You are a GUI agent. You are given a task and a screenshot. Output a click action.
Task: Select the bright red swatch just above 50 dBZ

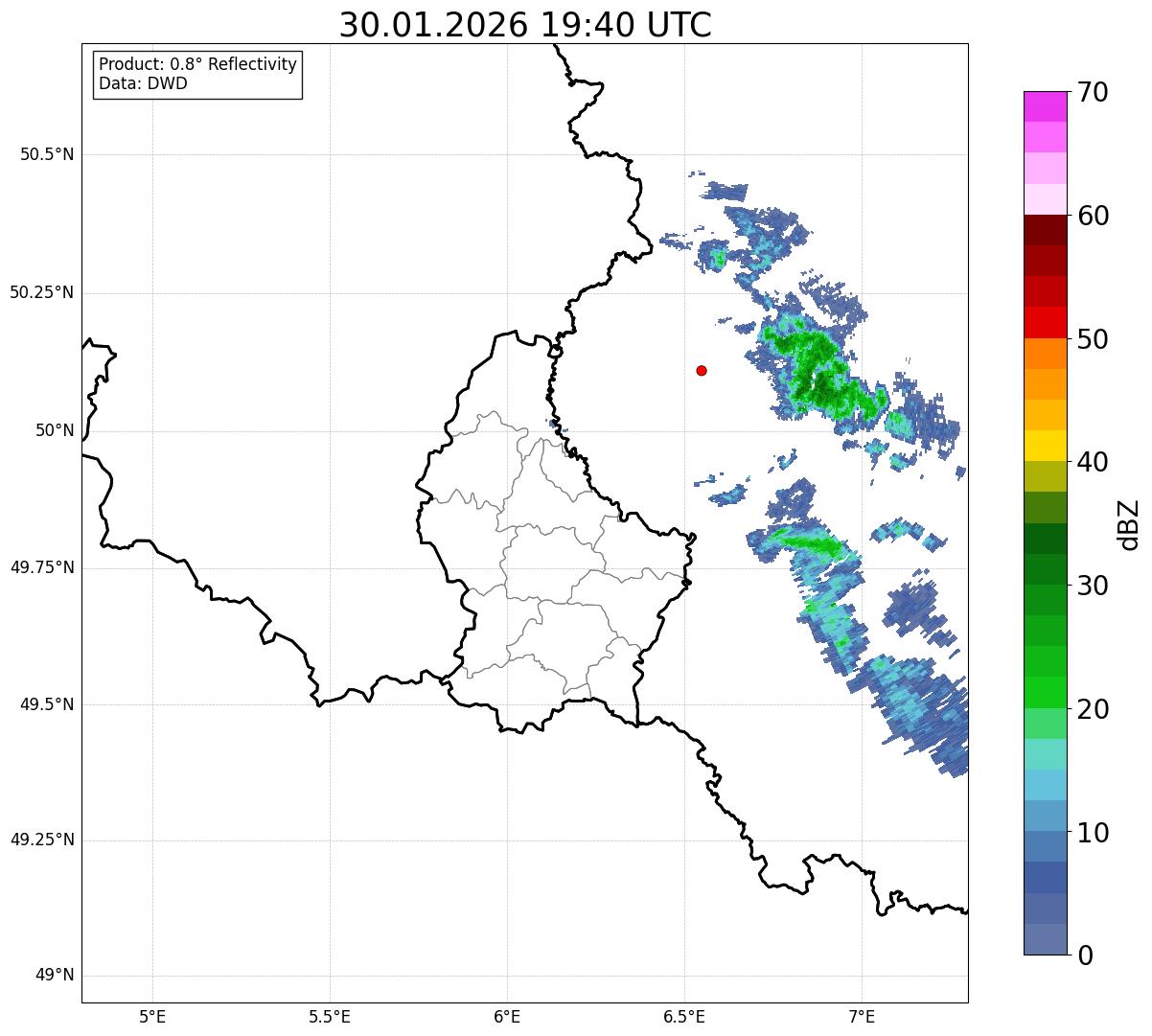pos(1046,323)
